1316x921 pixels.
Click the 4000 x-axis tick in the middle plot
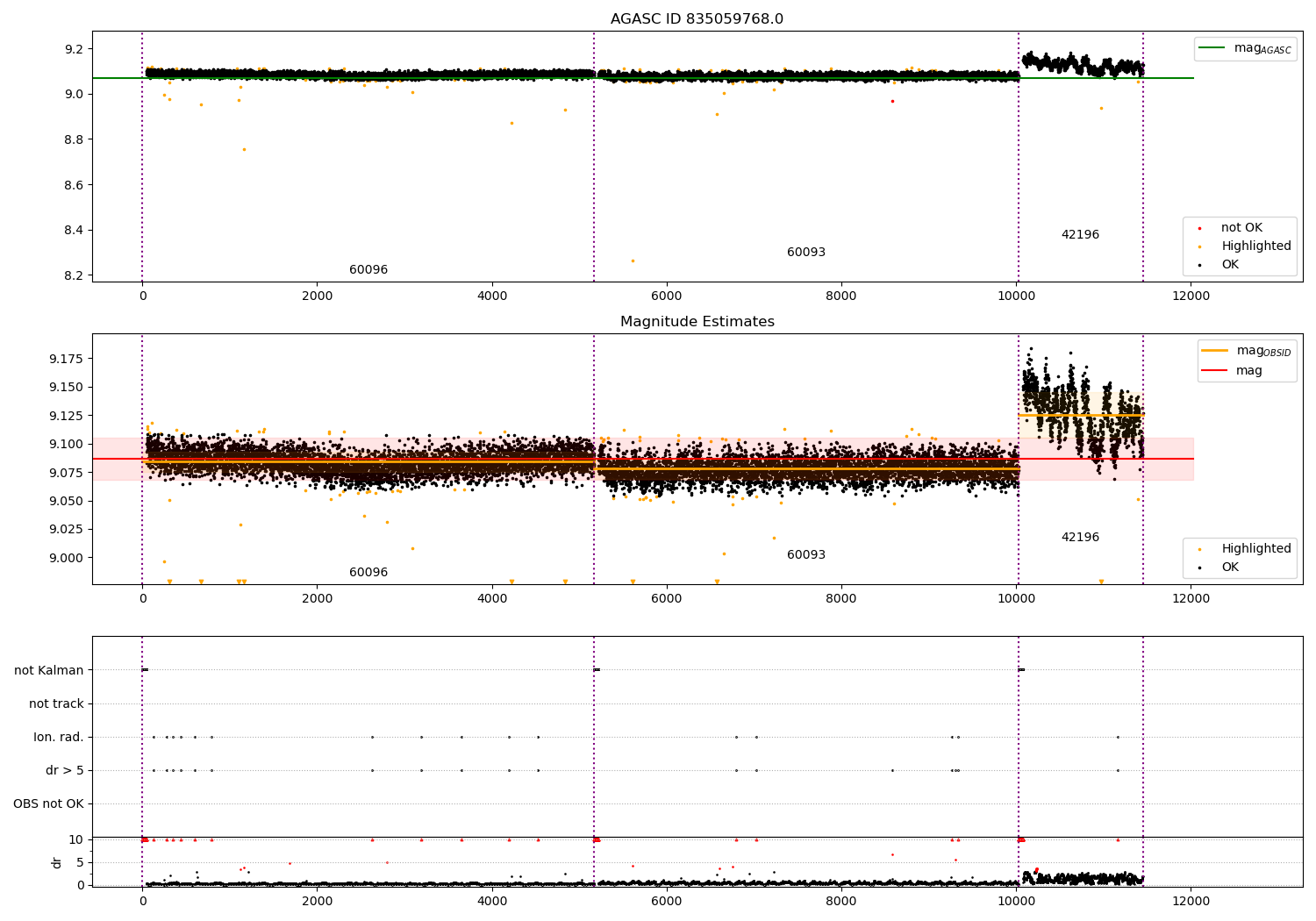(x=492, y=599)
